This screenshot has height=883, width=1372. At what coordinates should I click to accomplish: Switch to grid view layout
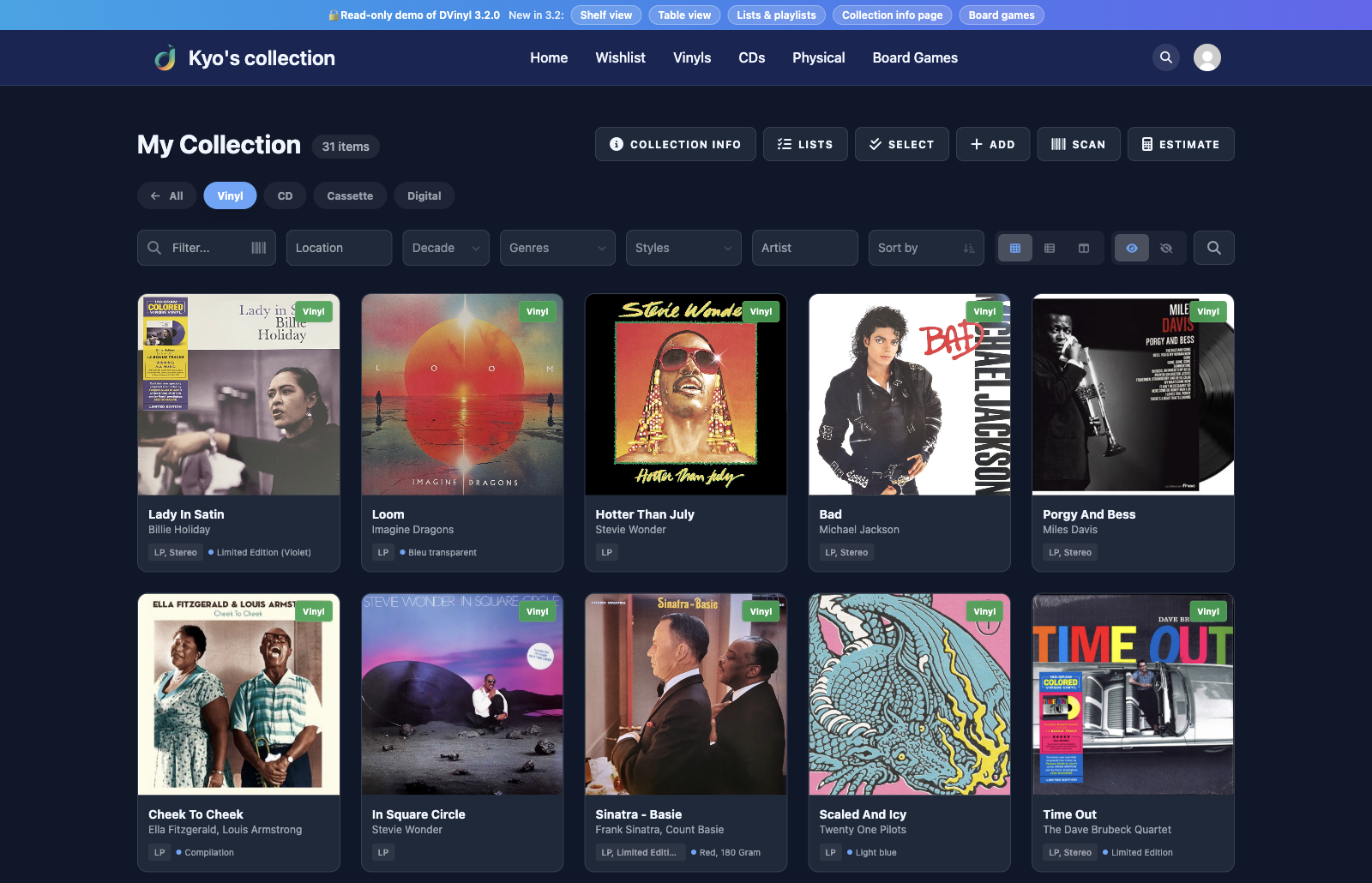pyautogui.click(x=1015, y=248)
